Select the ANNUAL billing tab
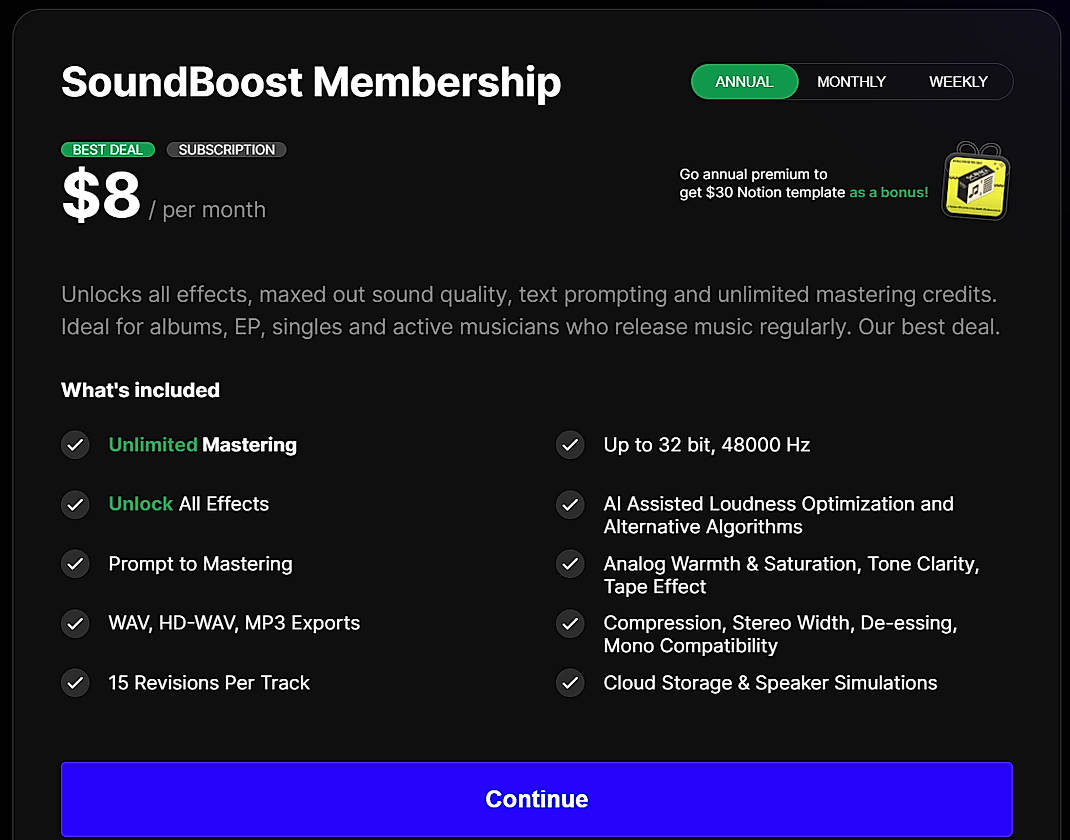The image size is (1070, 840). [744, 82]
